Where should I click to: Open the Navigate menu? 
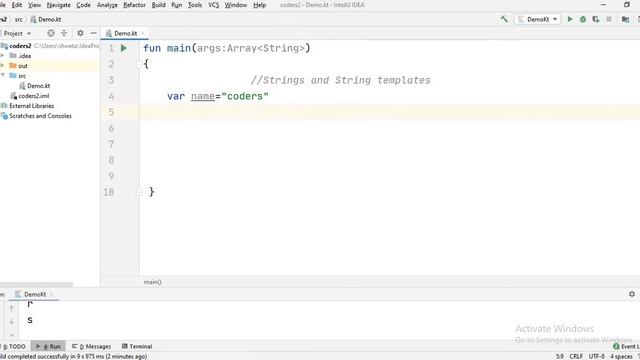point(58,5)
